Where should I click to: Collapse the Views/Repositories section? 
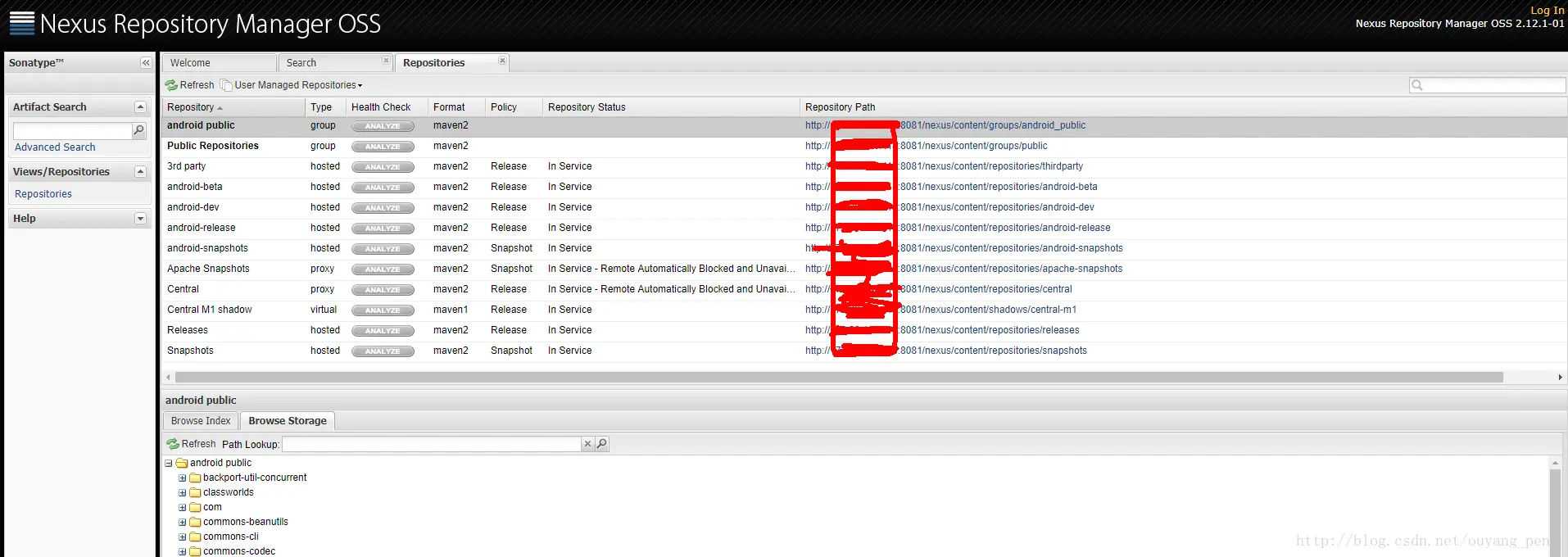[140, 172]
